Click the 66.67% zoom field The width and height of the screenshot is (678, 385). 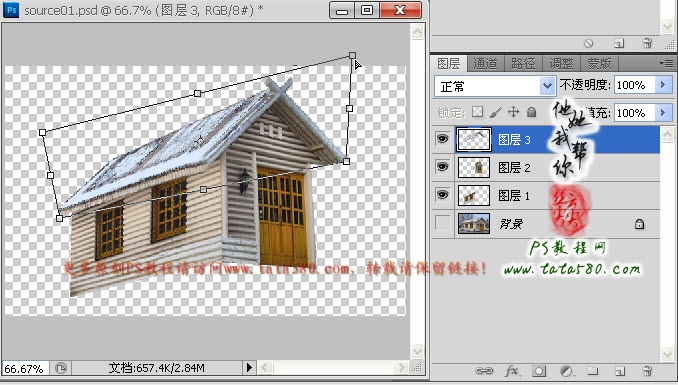point(25,369)
